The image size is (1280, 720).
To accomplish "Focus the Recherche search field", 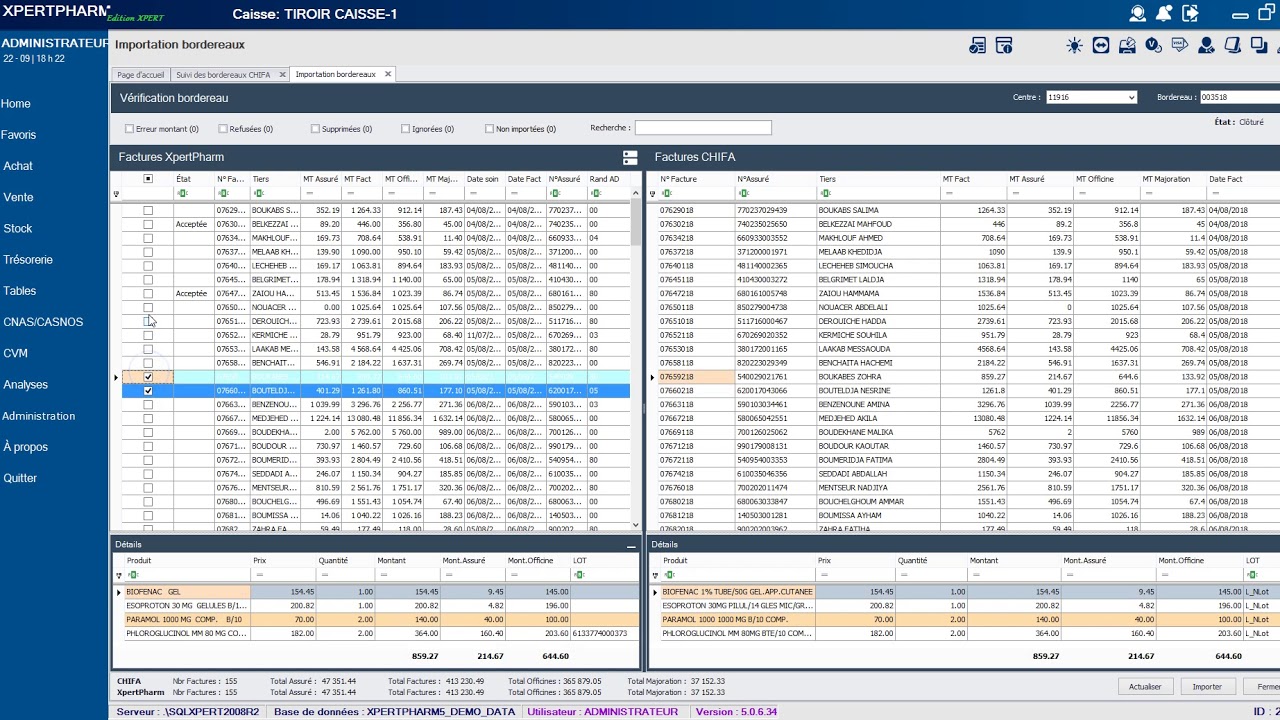I will pyautogui.click(x=703, y=128).
